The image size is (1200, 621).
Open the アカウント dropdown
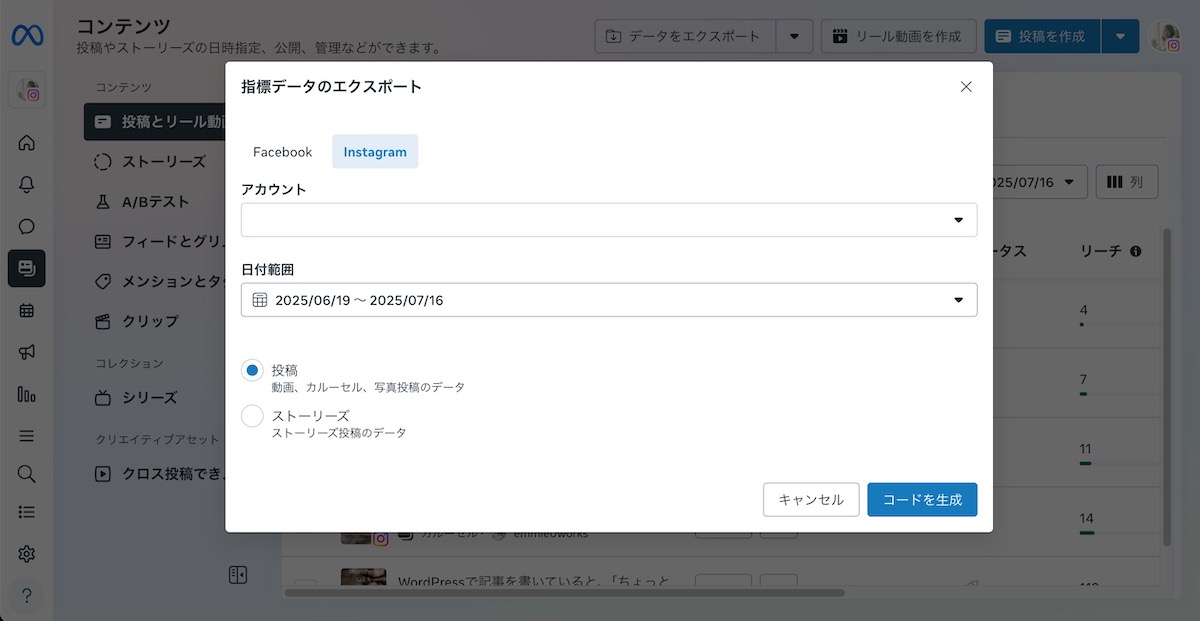pyautogui.click(x=608, y=220)
